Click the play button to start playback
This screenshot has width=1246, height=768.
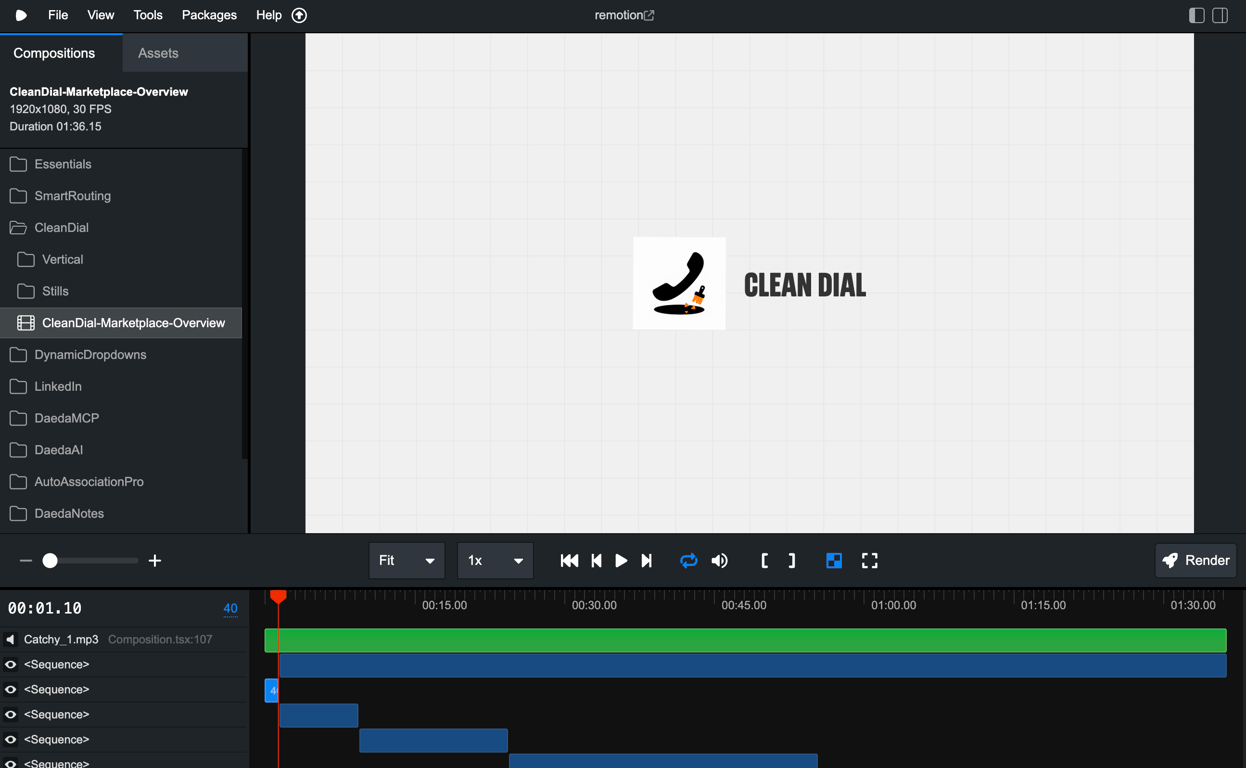[x=621, y=560]
